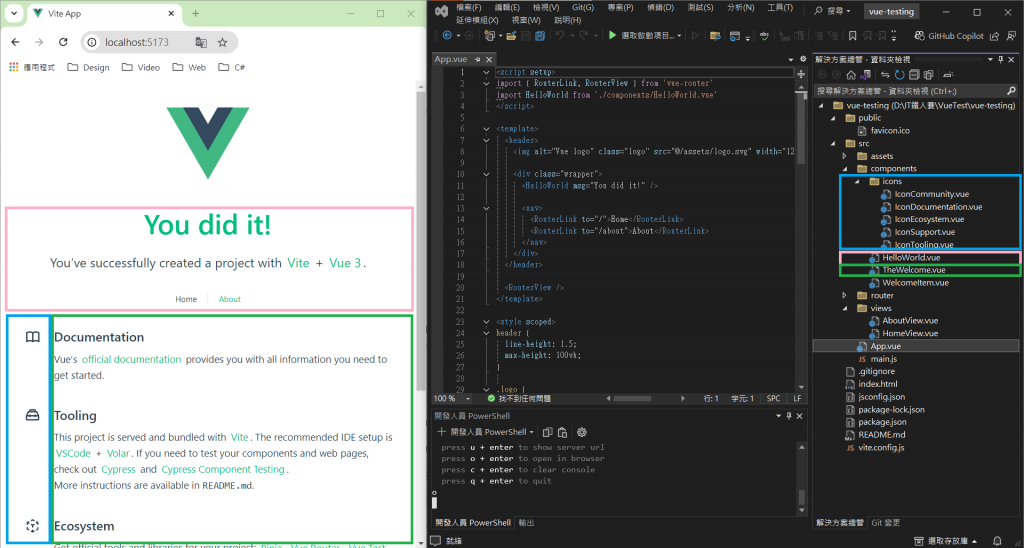
Task: Click the editor settings gear icon
Action: pos(803,59)
